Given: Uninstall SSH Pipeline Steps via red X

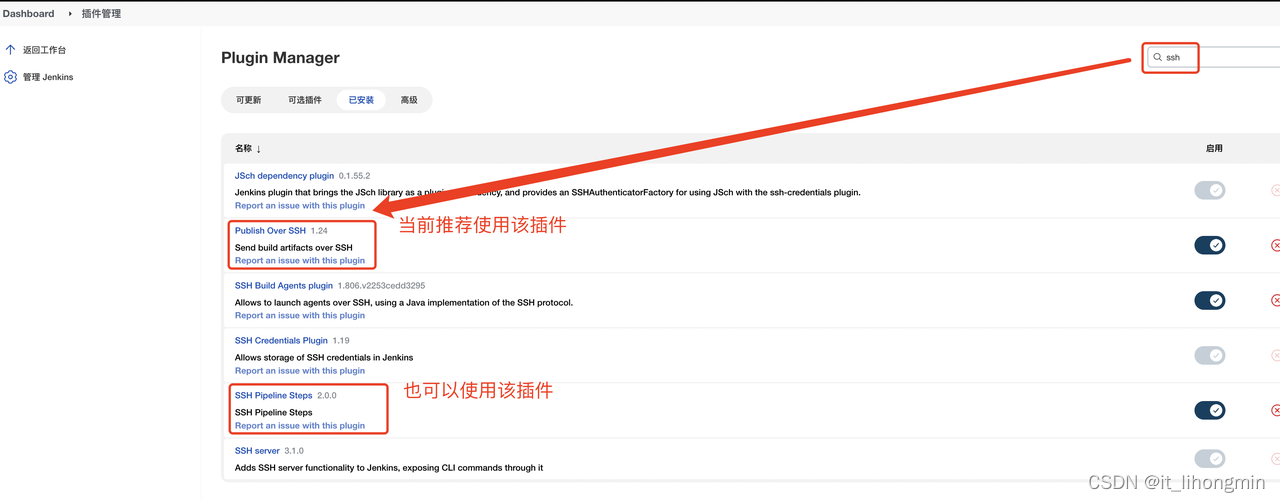Looking at the screenshot, I should 1275,410.
